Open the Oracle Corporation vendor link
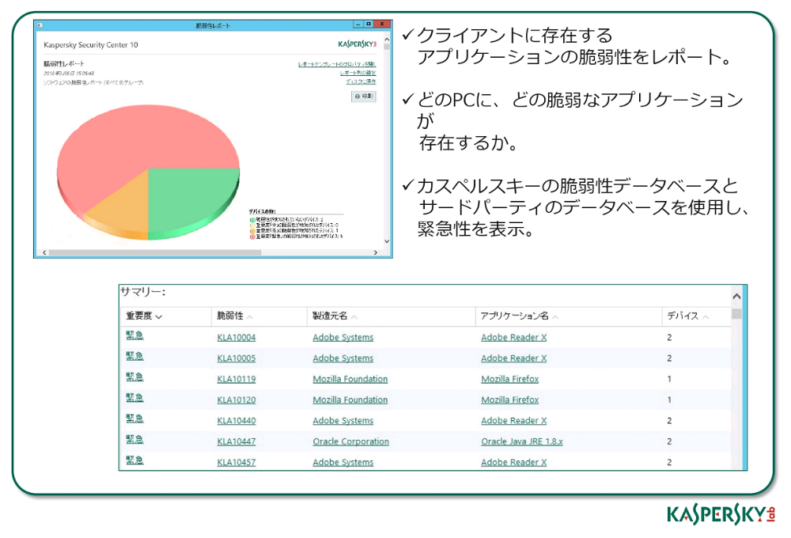The image size is (791, 538). click(x=351, y=441)
